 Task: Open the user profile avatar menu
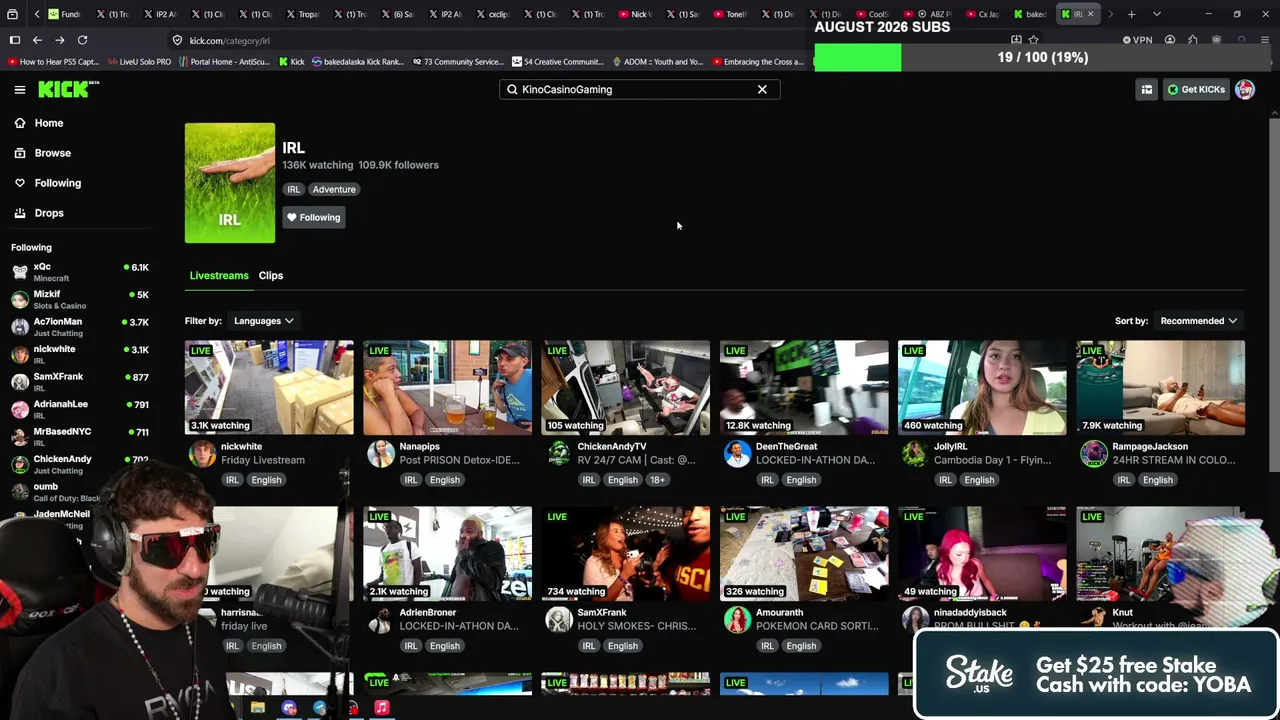click(x=1245, y=89)
